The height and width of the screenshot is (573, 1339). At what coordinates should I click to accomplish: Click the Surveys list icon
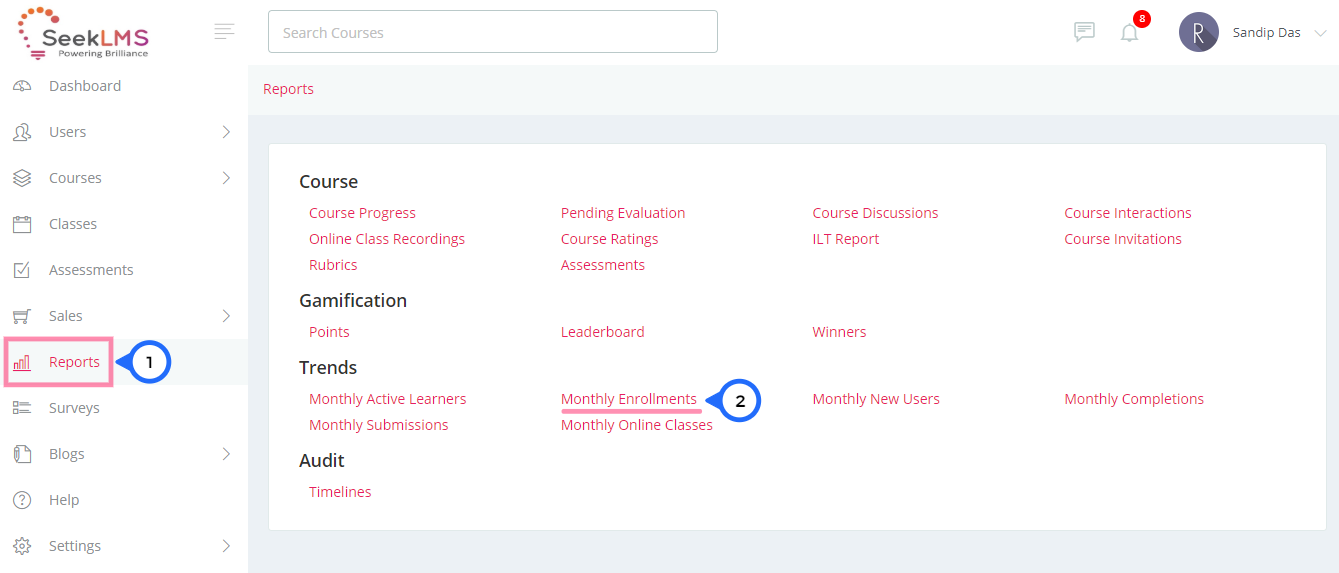(x=22, y=408)
